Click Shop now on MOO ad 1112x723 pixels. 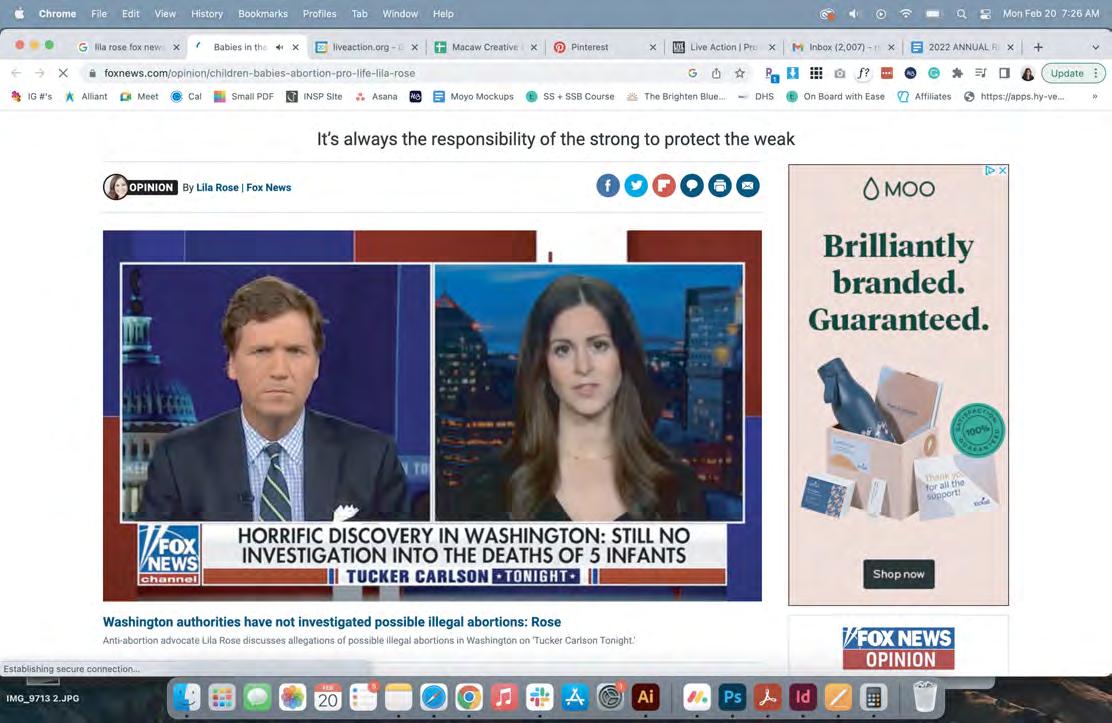(x=899, y=574)
